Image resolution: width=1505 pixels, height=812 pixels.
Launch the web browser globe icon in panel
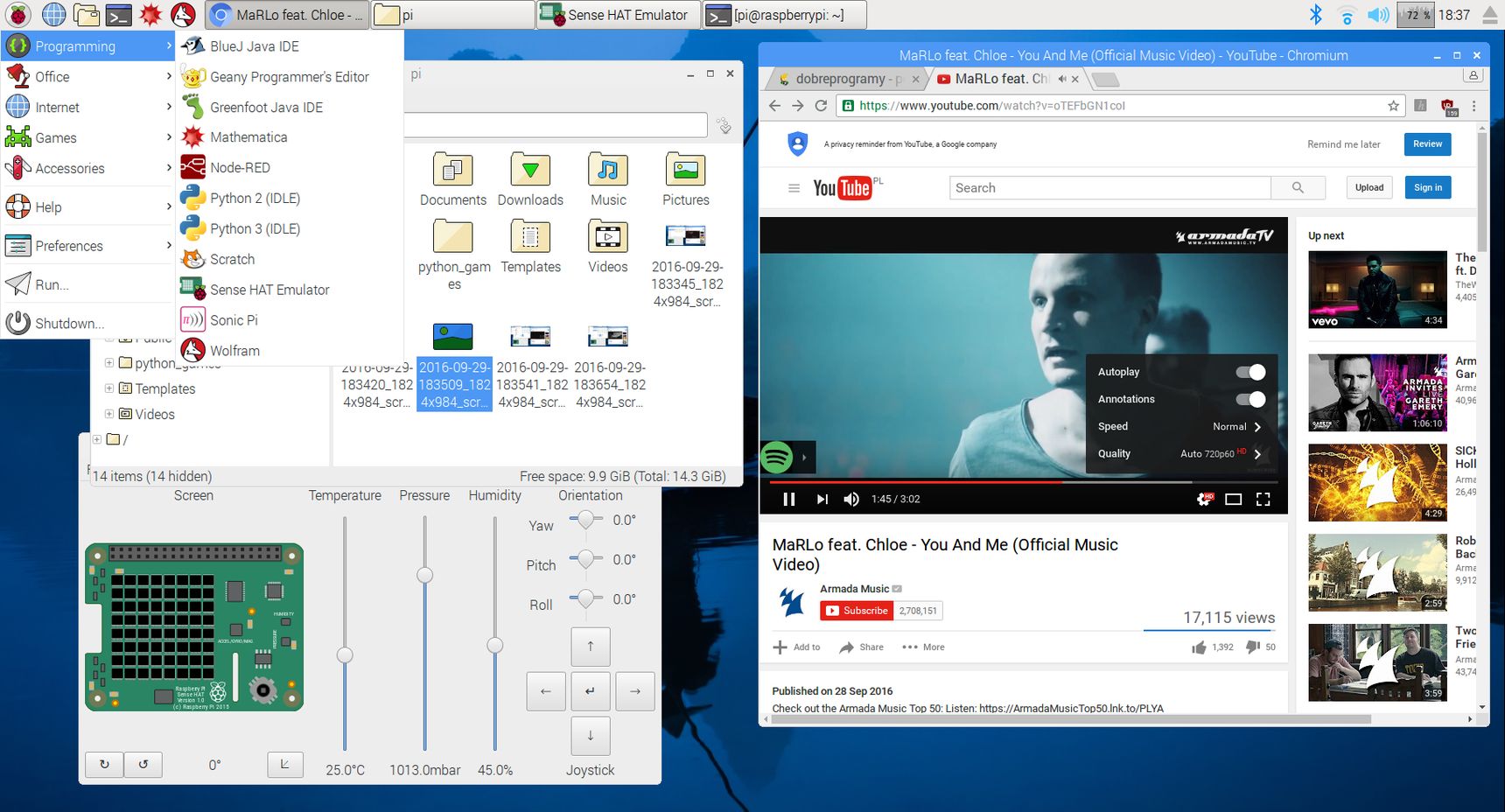point(54,15)
